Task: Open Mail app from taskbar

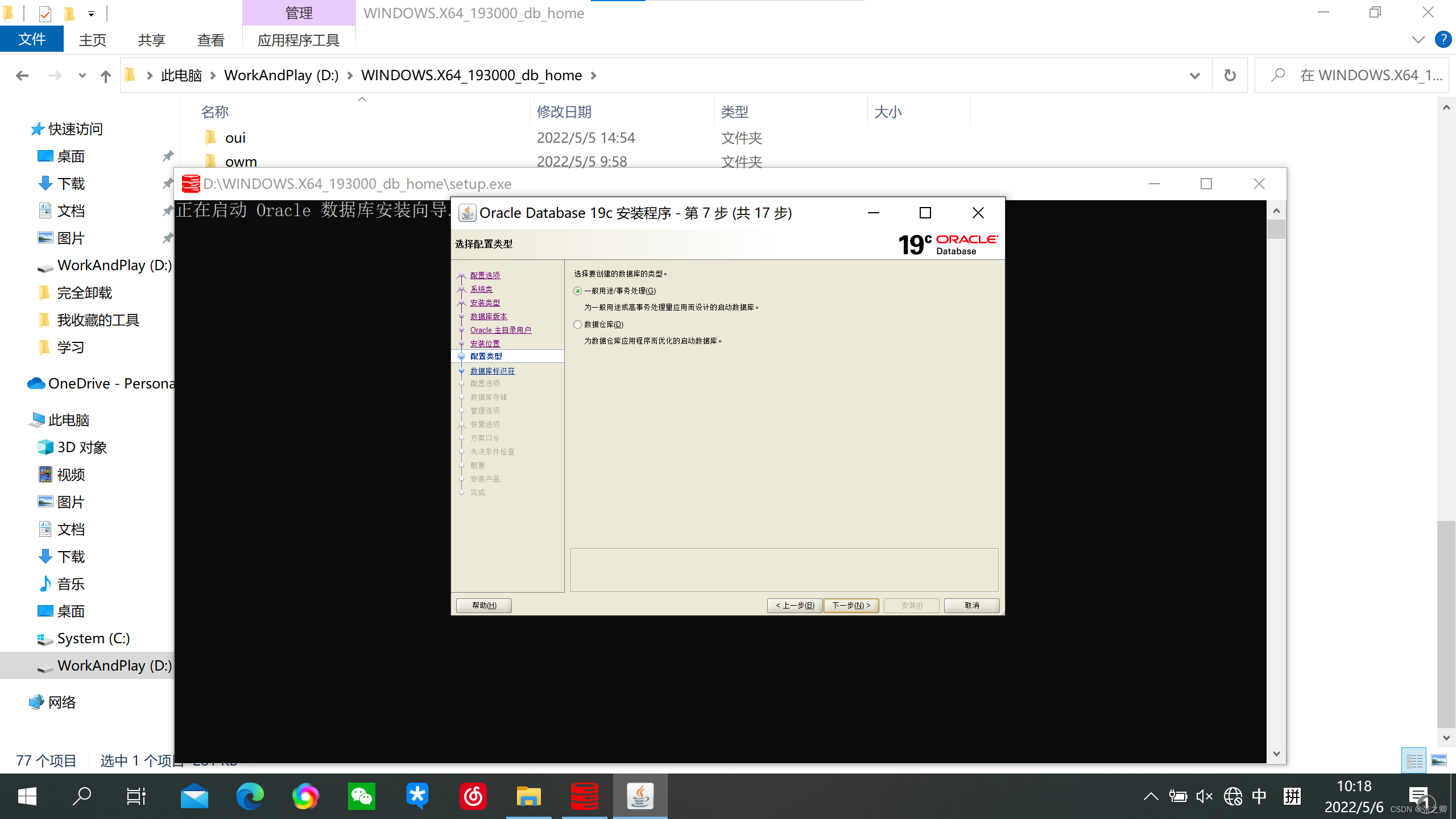Action: click(195, 796)
